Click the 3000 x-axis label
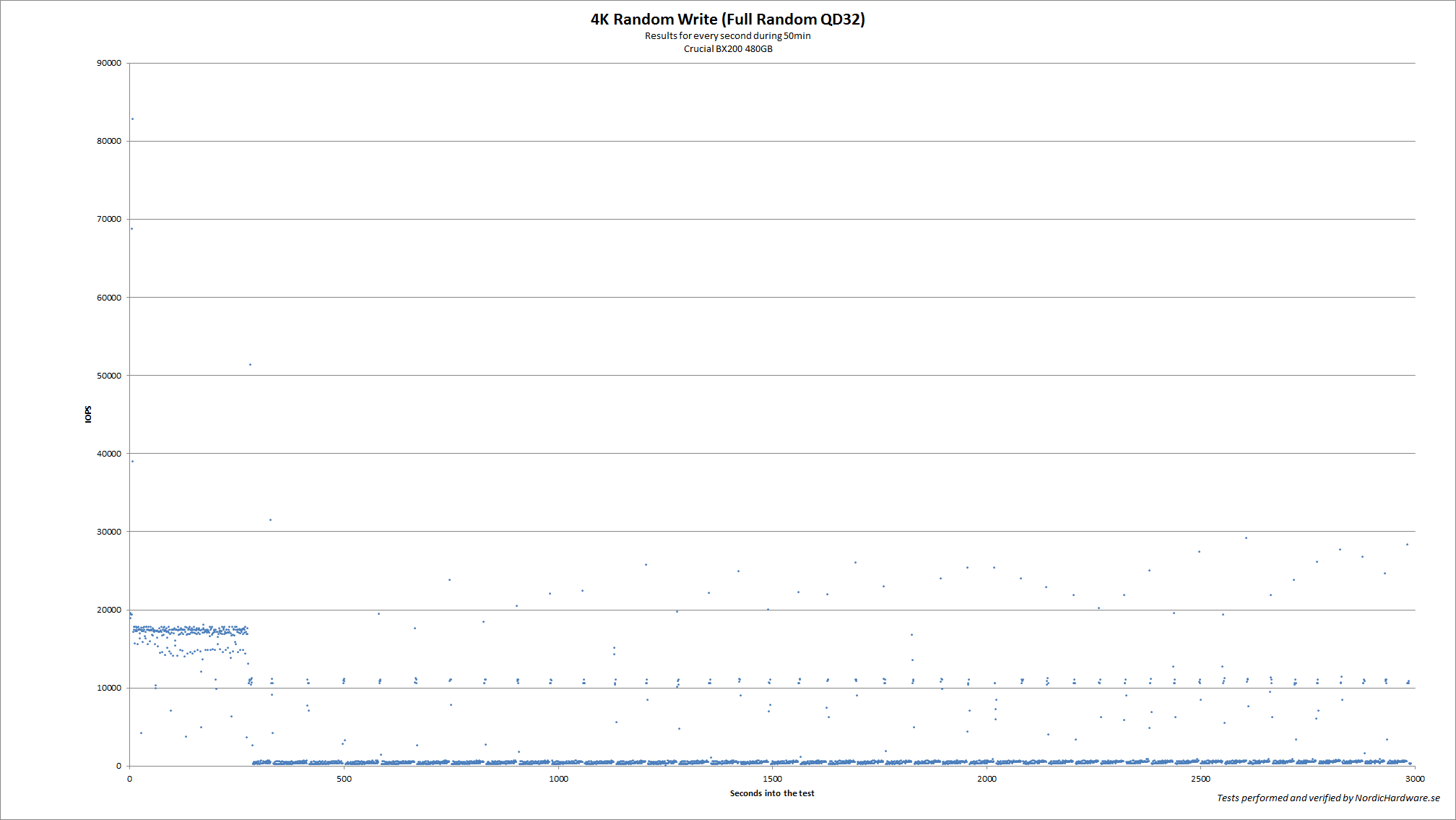This screenshot has width=1456, height=820. click(1414, 779)
